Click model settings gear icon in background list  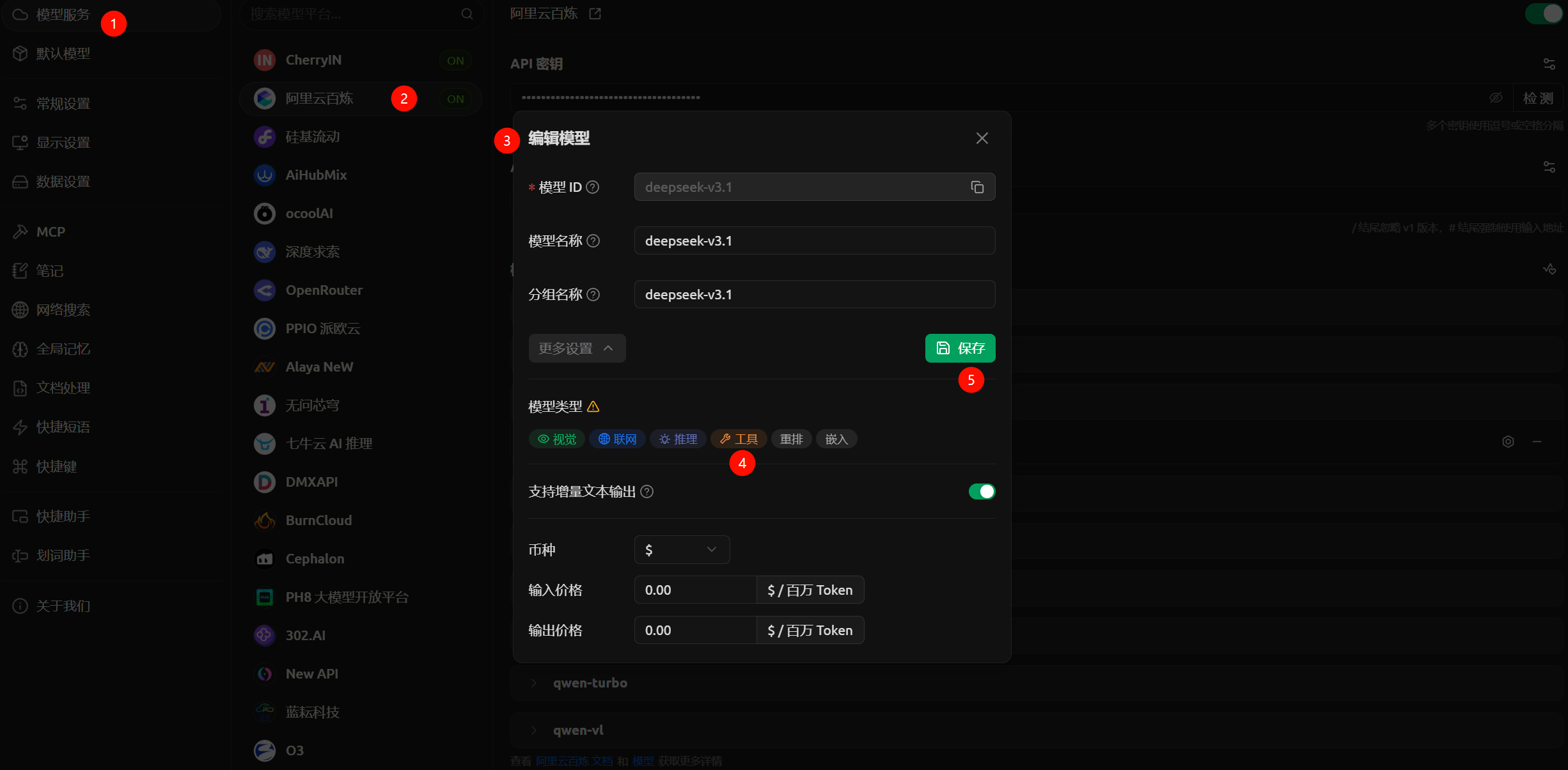1508,441
